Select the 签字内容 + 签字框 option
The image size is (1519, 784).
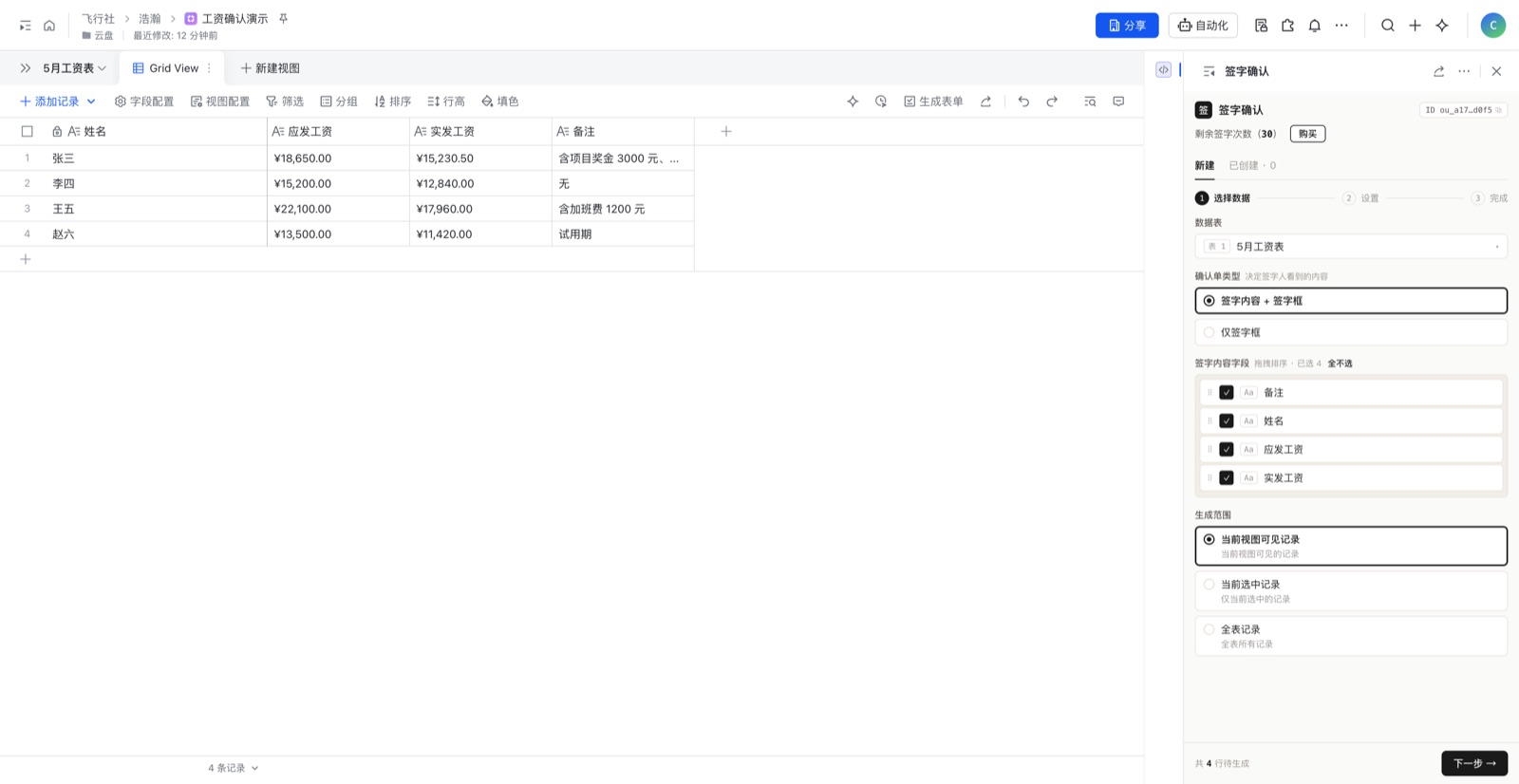click(x=1351, y=301)
